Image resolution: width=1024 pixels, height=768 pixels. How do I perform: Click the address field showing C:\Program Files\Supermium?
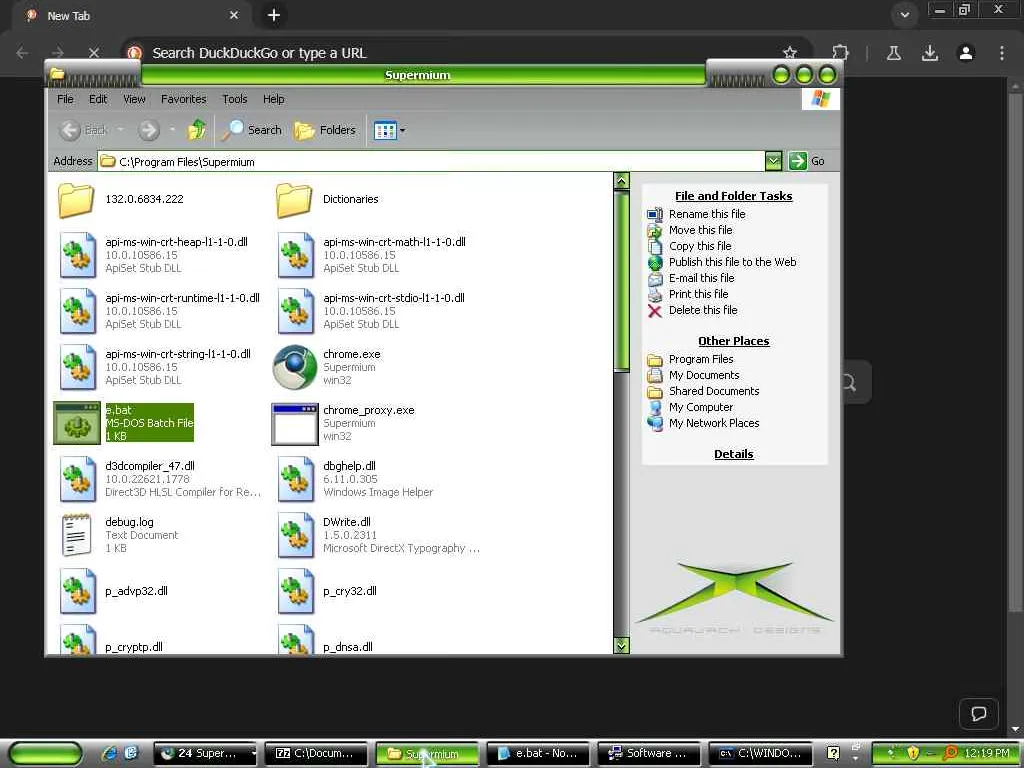pos(432,161)
